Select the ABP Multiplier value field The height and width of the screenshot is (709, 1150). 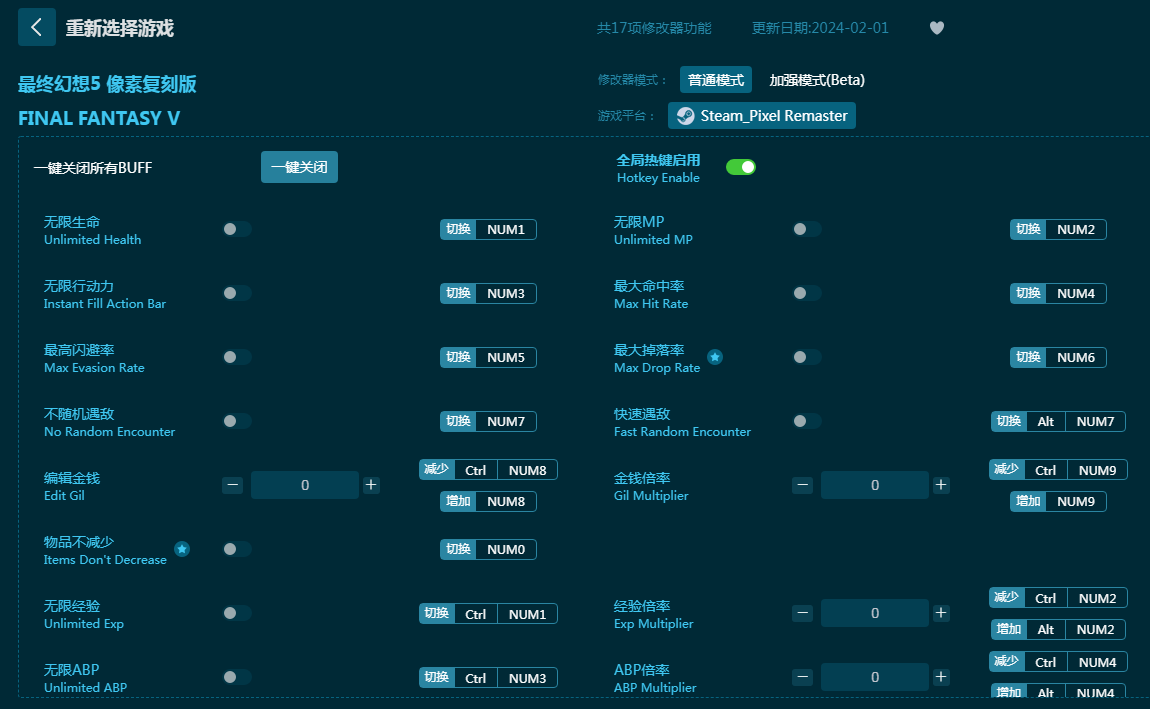click(875, 677)
